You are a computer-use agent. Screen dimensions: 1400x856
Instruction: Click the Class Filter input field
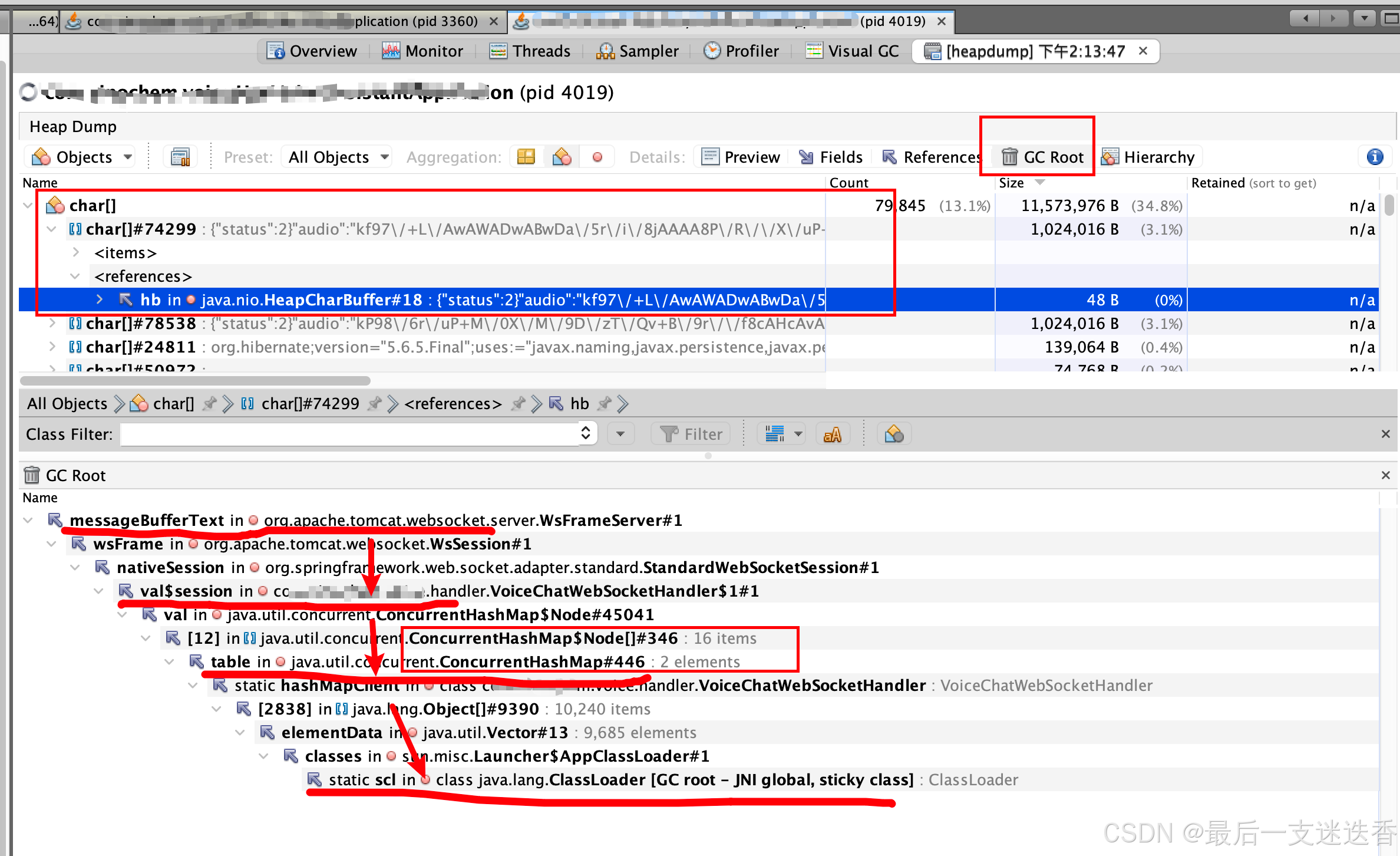coord(351,434)
